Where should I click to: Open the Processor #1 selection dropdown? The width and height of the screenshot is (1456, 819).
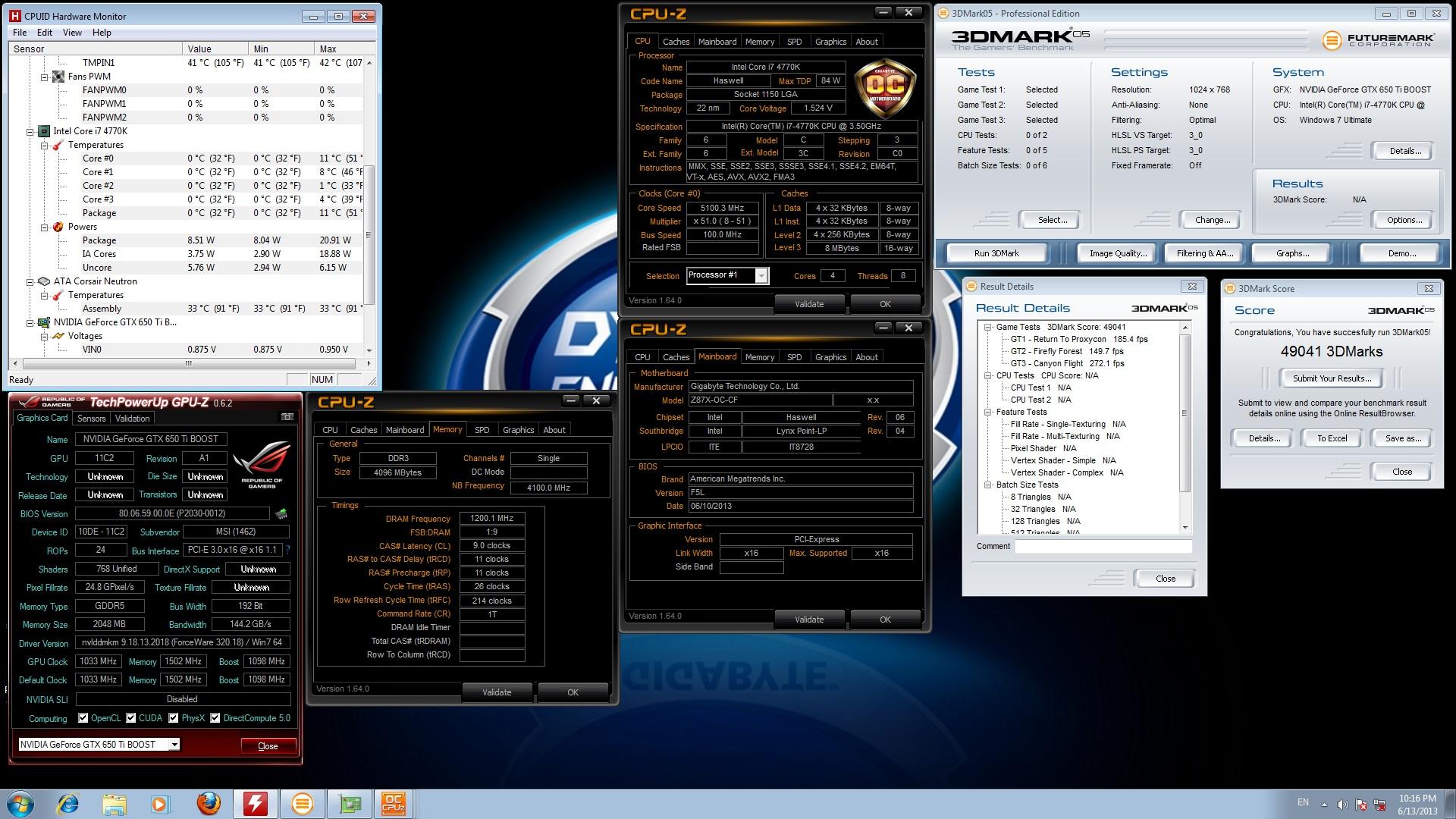pyautogui.click(x=761, y=275)
